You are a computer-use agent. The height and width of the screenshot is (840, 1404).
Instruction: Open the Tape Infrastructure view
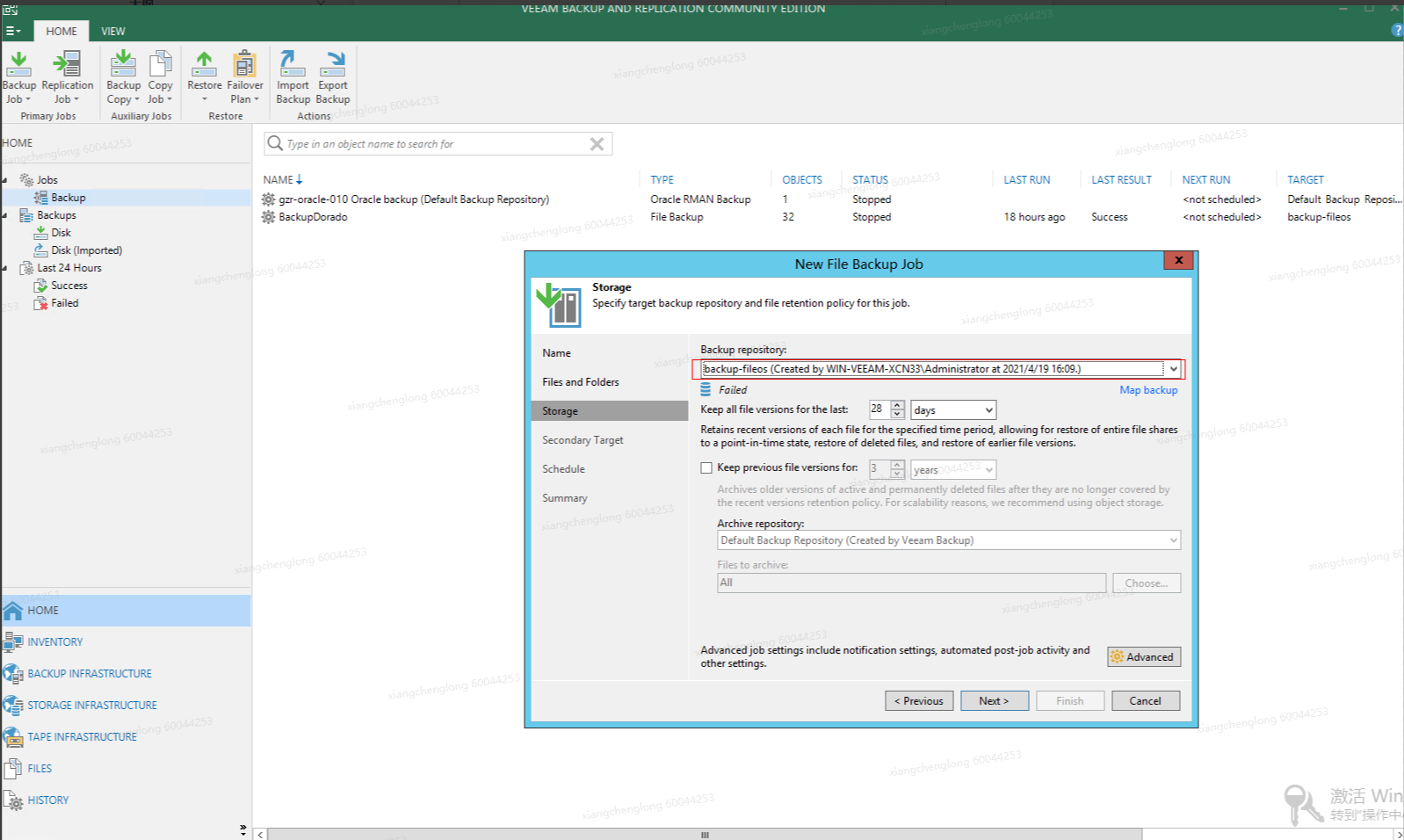click(82, 737)
